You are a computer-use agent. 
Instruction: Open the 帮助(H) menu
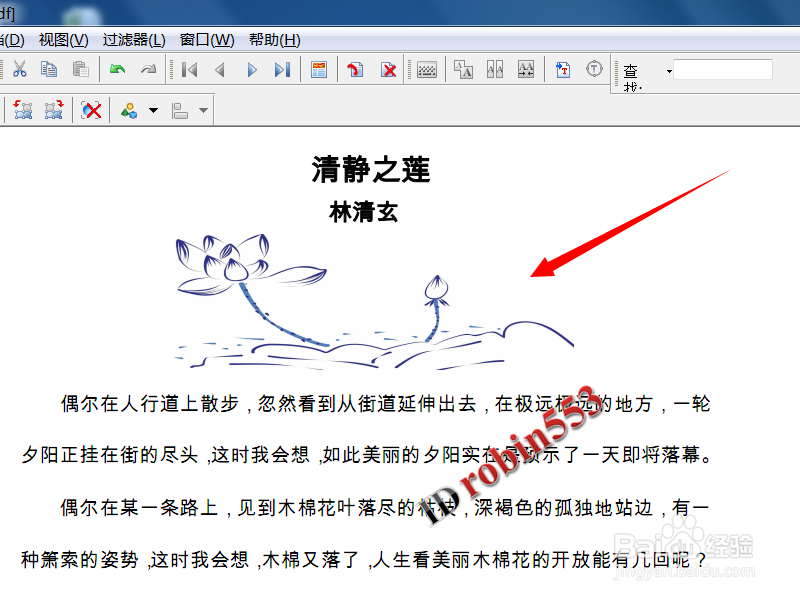(x=274, y=40)
